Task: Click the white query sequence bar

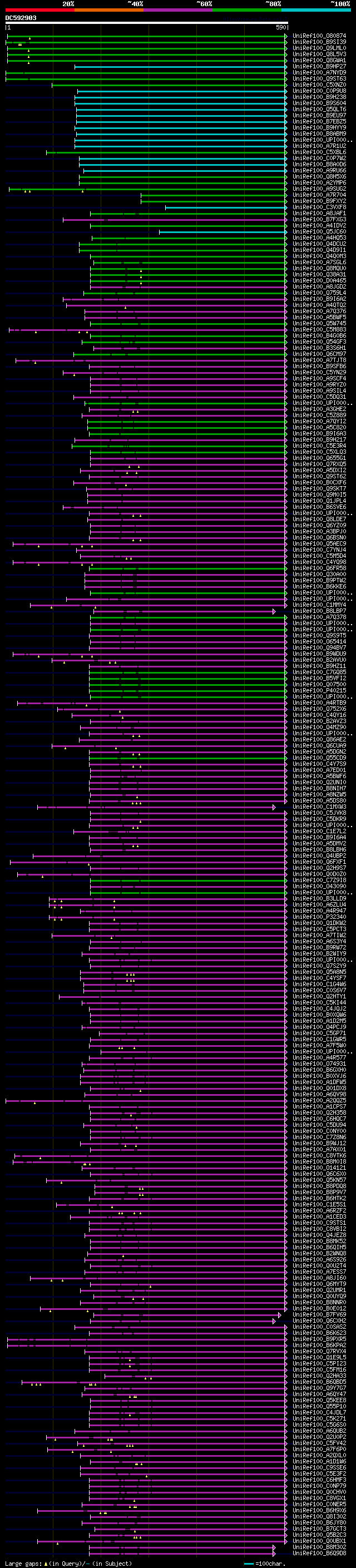Action: [x=147, y=23]
